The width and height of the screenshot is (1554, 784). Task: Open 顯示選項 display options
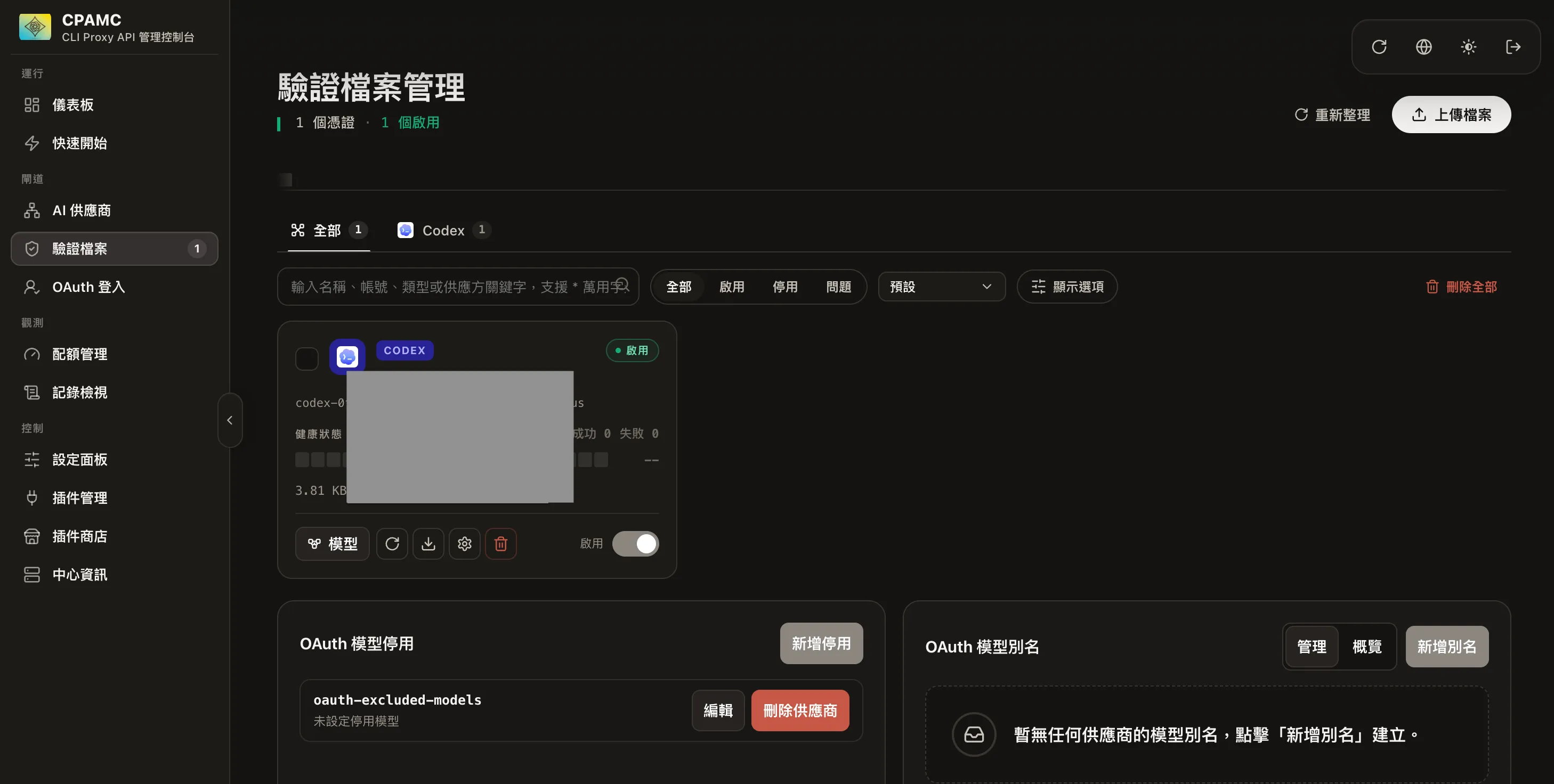[x=1066, y=287]
